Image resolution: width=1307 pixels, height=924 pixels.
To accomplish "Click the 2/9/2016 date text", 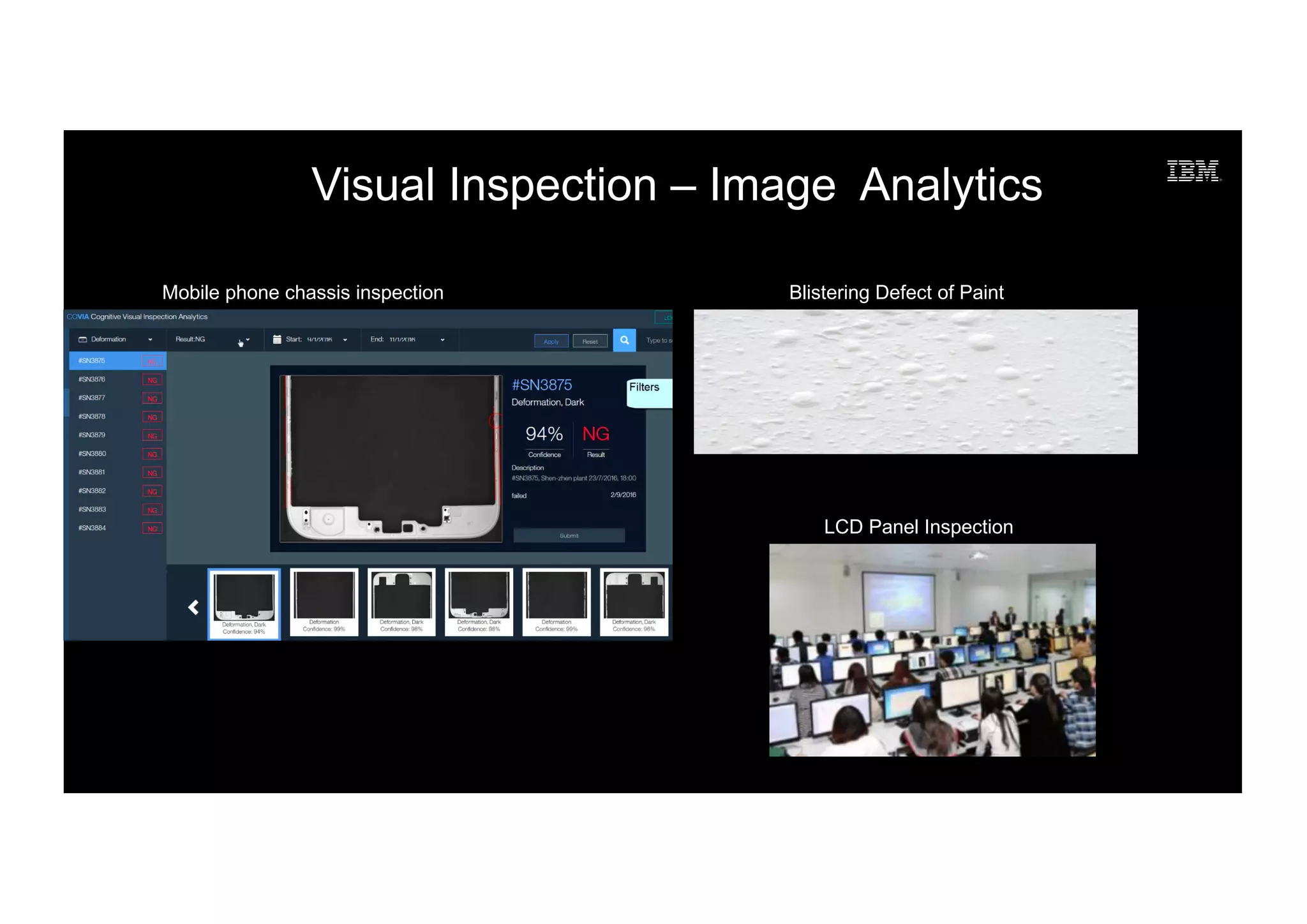I will [623, 495].
